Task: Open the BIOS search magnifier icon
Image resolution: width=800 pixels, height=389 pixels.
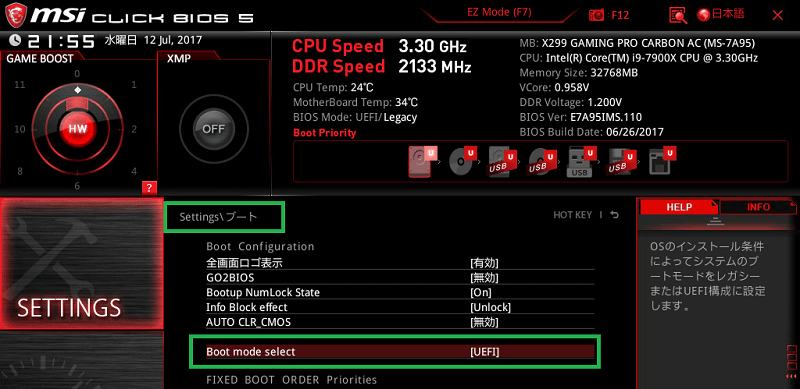Action: [678, 16]
